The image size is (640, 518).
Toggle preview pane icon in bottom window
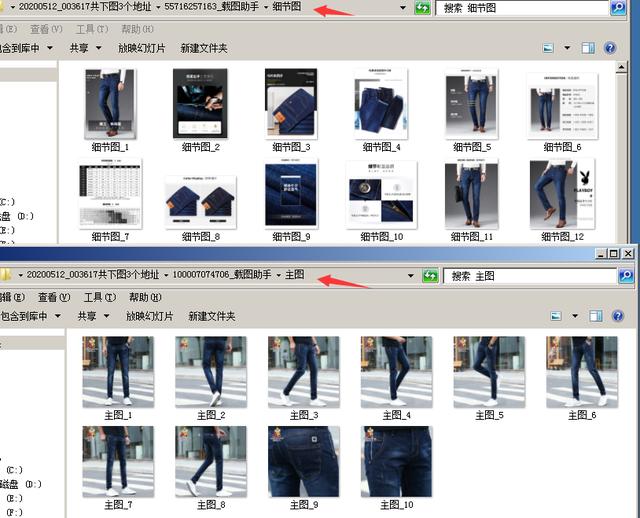pos(596,316)
